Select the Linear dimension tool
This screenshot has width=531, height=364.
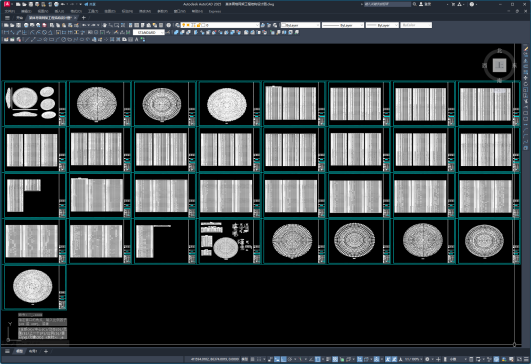pyautogui.click(x=6, y=32)
